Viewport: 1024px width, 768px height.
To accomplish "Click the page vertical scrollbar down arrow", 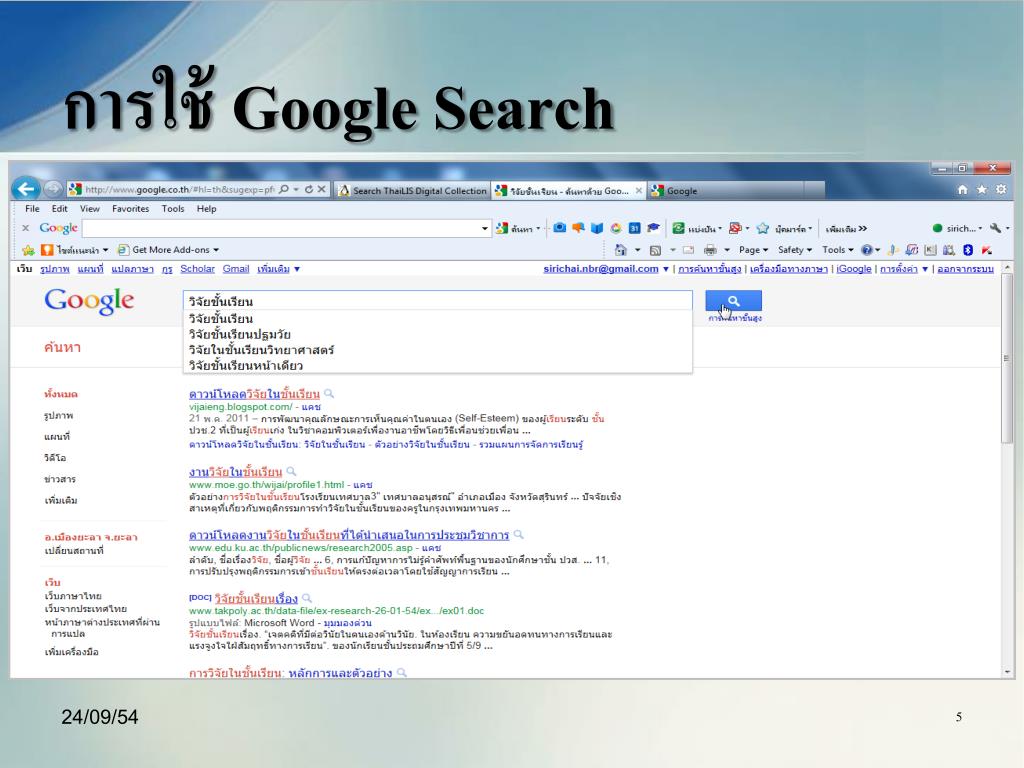I will click(1007, 671).
